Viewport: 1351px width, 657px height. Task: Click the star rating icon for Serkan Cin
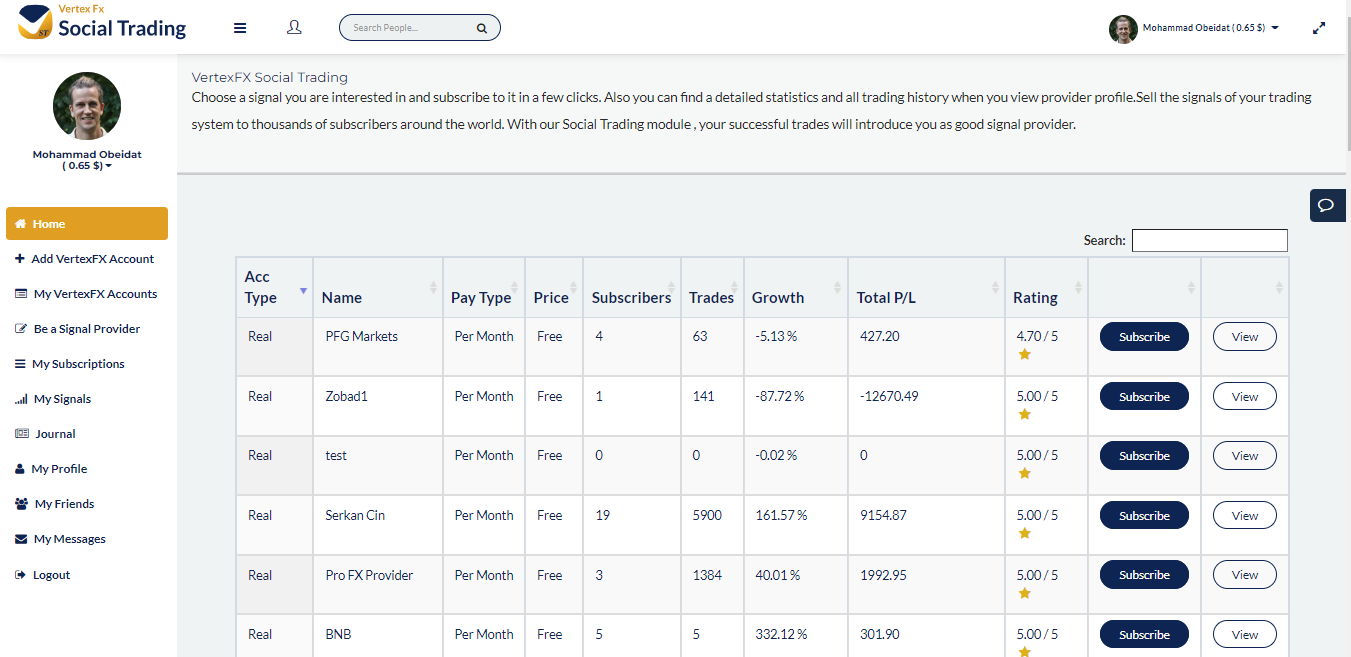(1024, 533)
